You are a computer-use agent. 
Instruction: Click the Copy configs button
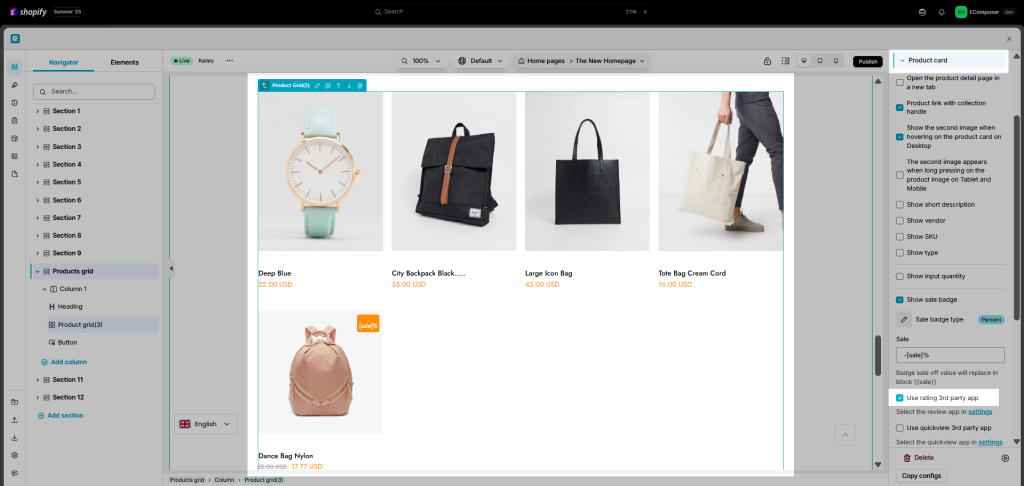click(921, 476)
